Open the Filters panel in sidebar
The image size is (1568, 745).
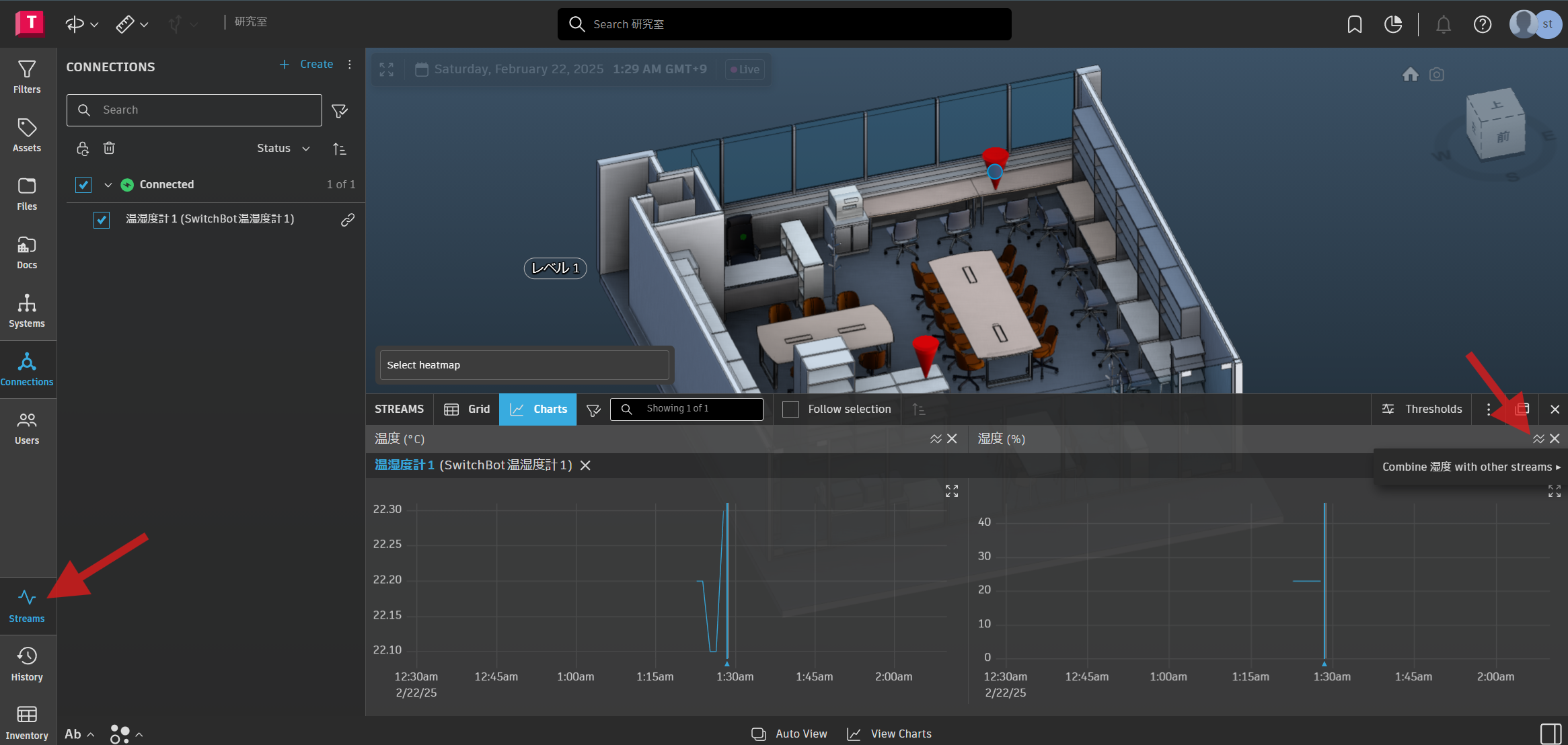pyautogui.click(x=27, y=77)
